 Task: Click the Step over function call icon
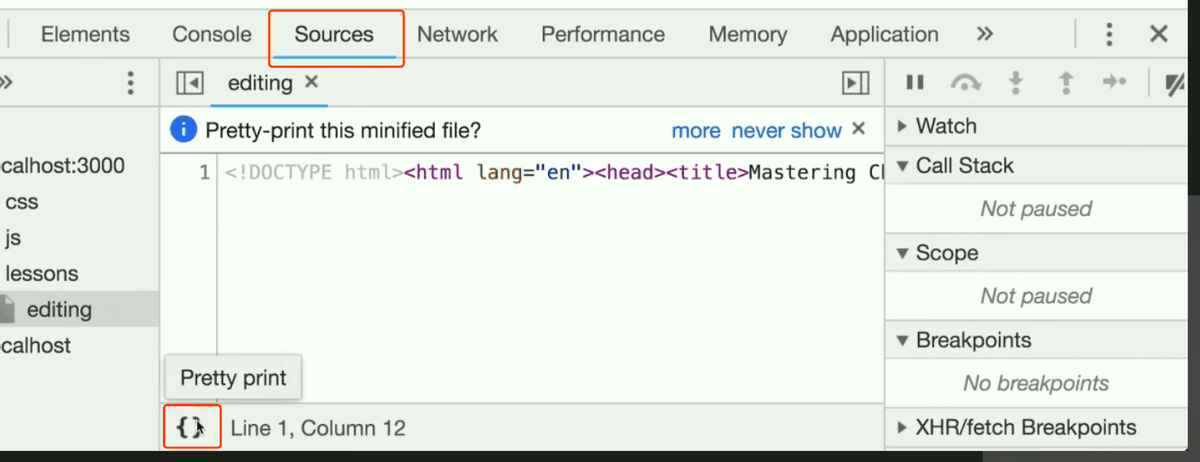click(x=966, y=84)
